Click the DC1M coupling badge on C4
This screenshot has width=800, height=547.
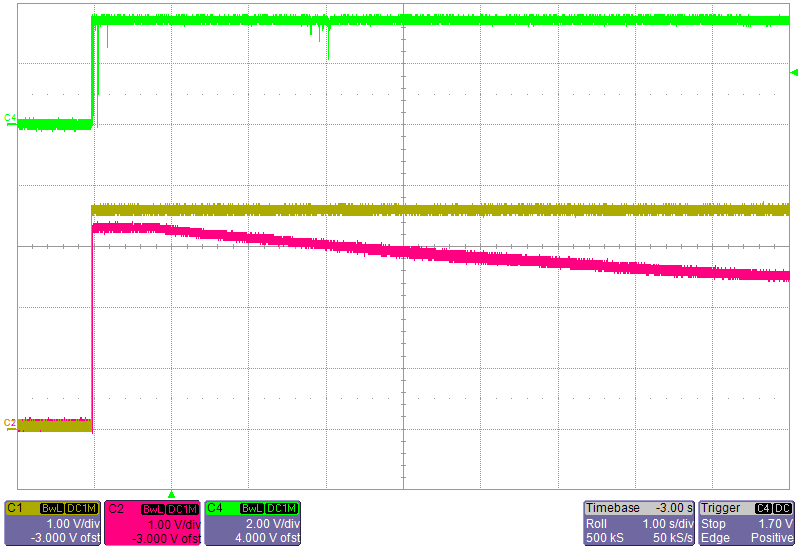282,508
